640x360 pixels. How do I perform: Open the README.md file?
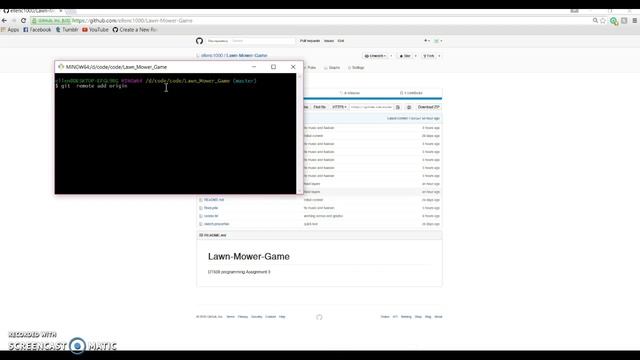[x=214, y=200]
